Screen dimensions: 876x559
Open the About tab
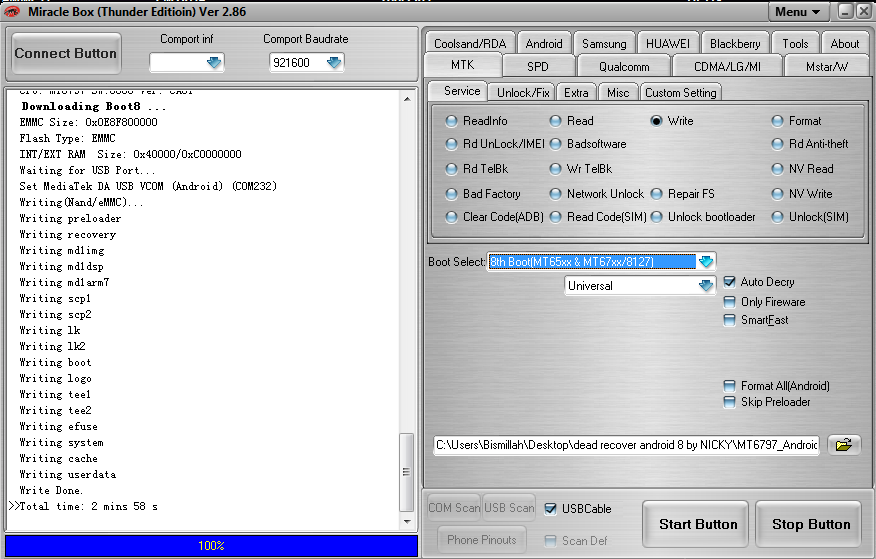click(x=845, y=44)
